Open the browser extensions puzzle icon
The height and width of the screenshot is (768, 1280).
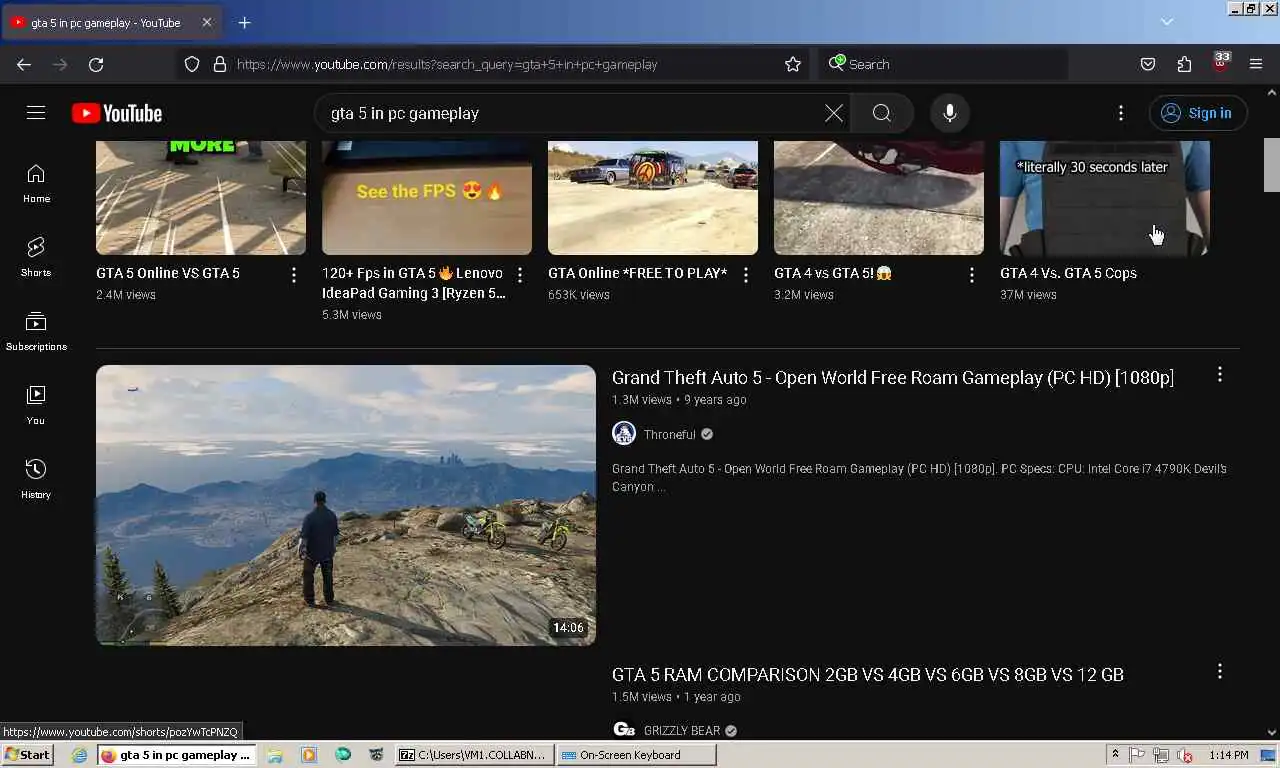(x=1184, y=64)
